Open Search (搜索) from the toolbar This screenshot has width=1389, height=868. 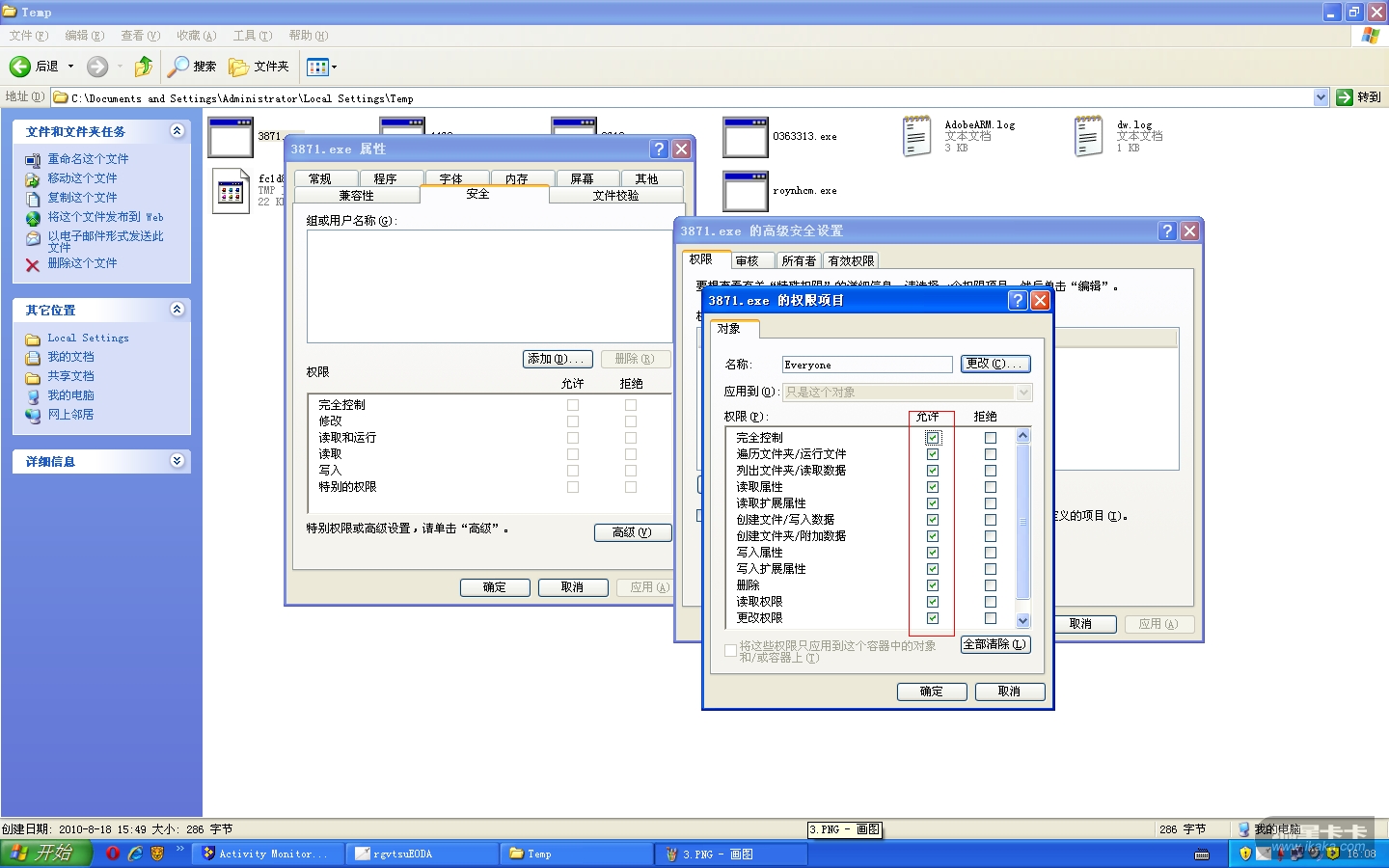192,67
